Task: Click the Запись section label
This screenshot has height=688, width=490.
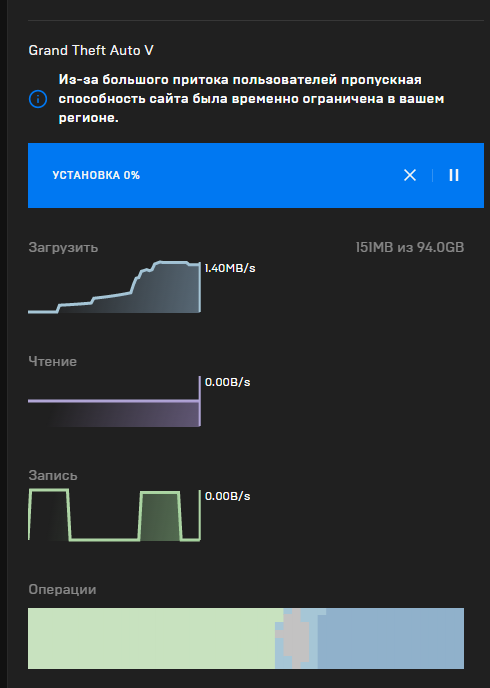Action: 53,476
